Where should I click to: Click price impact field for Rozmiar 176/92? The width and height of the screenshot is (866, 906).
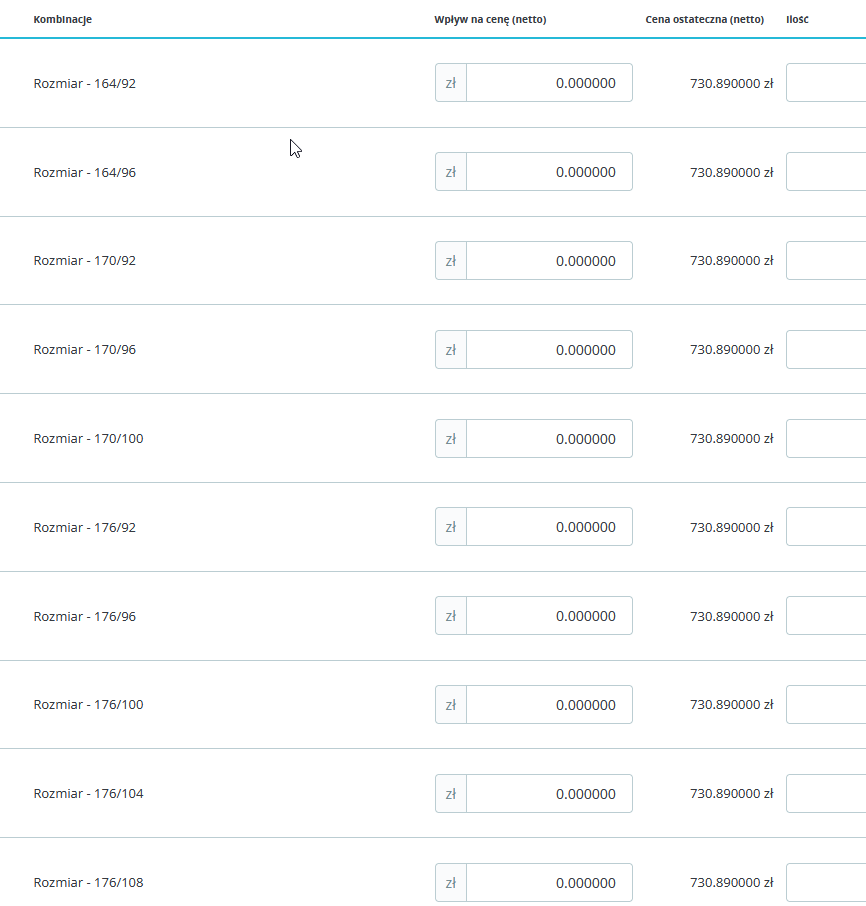(x=549, y=527)
